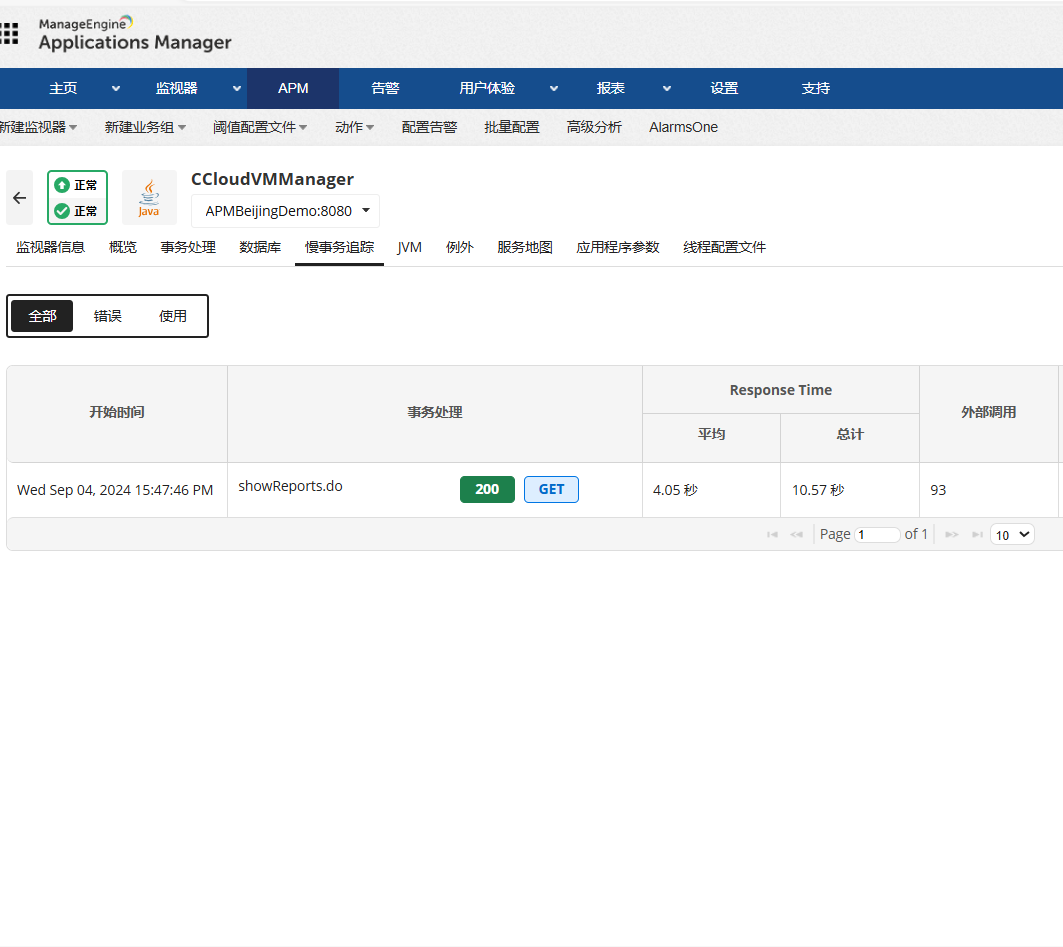Switch to the 应用程序参数 tab
This screenshot has height=947, width=1063.
[x=618, y=247]
